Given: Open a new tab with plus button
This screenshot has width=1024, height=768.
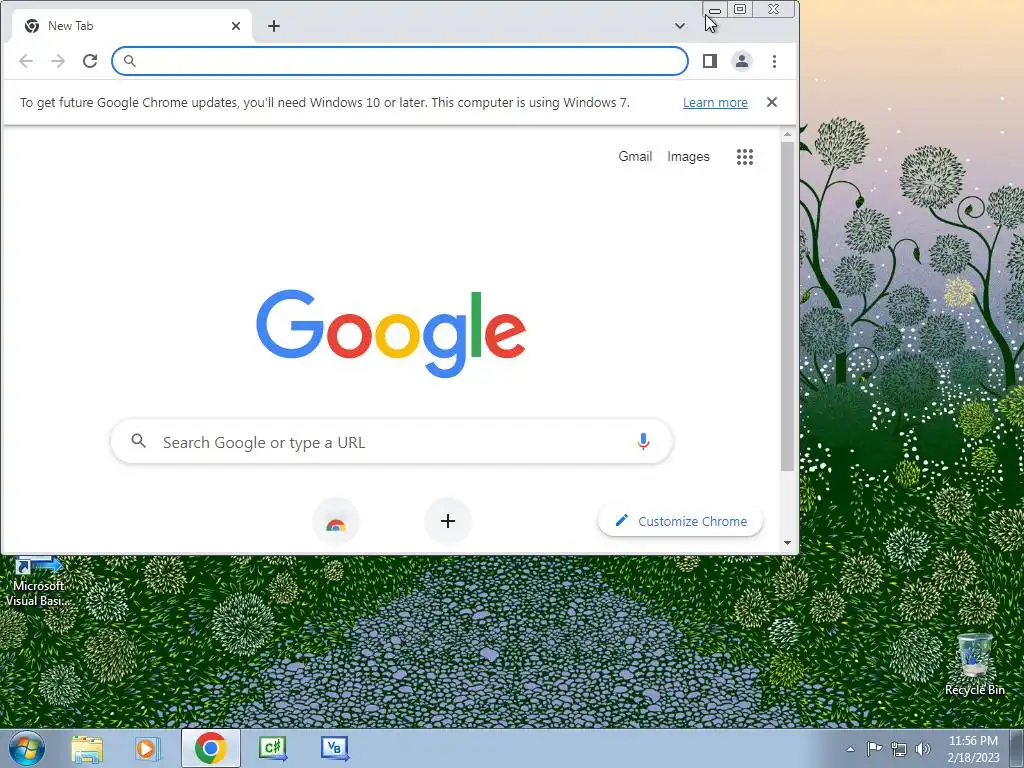Looking at the screenshot, I should [x=274, y=26].
